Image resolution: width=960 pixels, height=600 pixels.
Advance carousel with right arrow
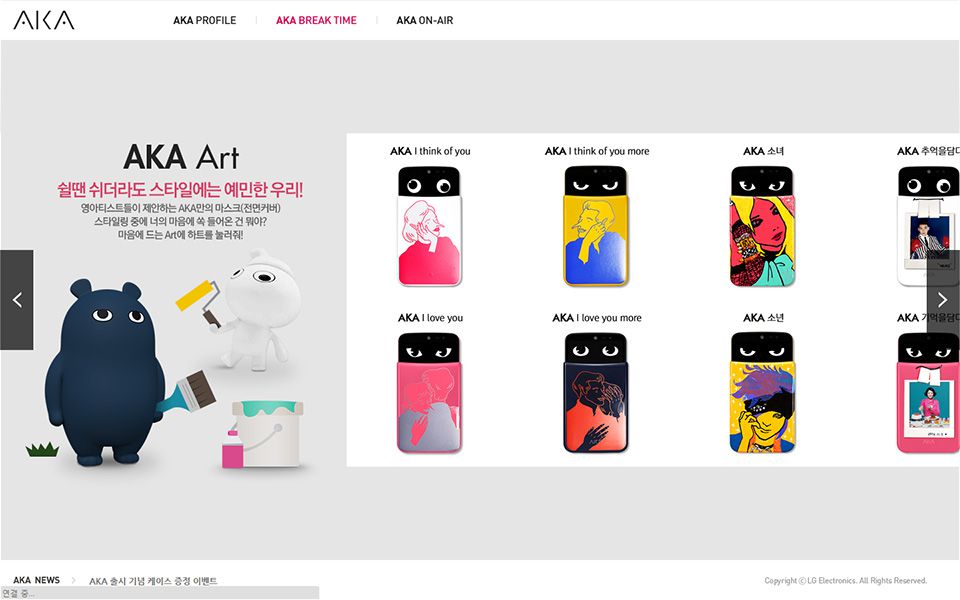[943, 300]
